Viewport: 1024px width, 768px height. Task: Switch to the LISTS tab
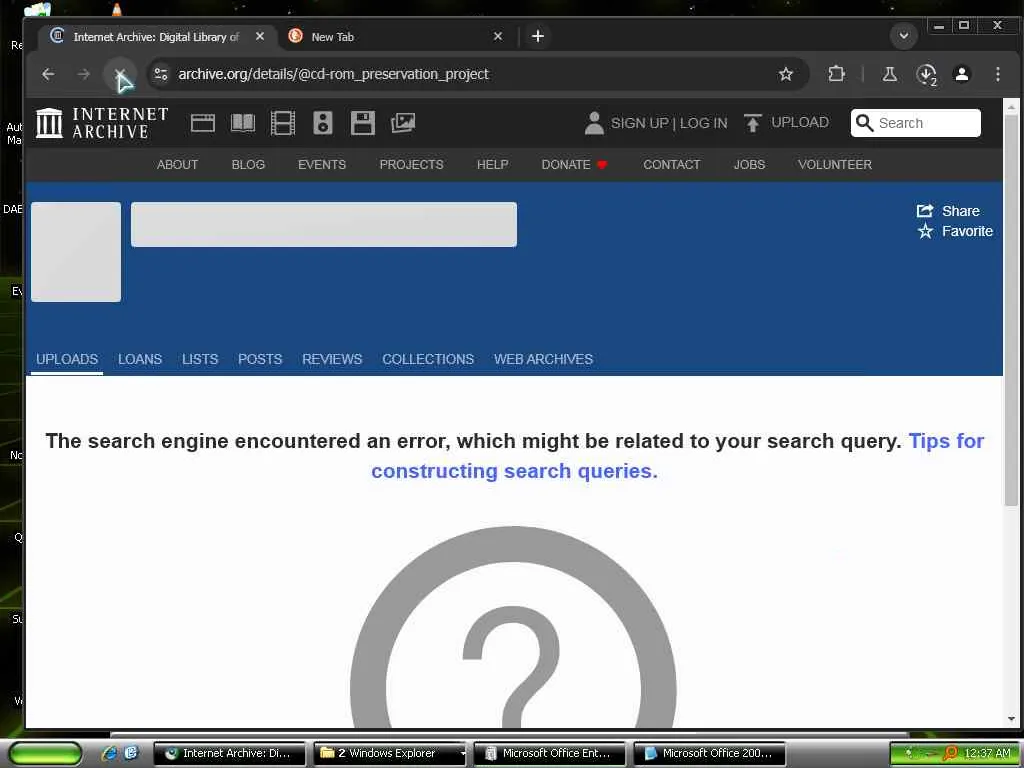tap(200, 359)
